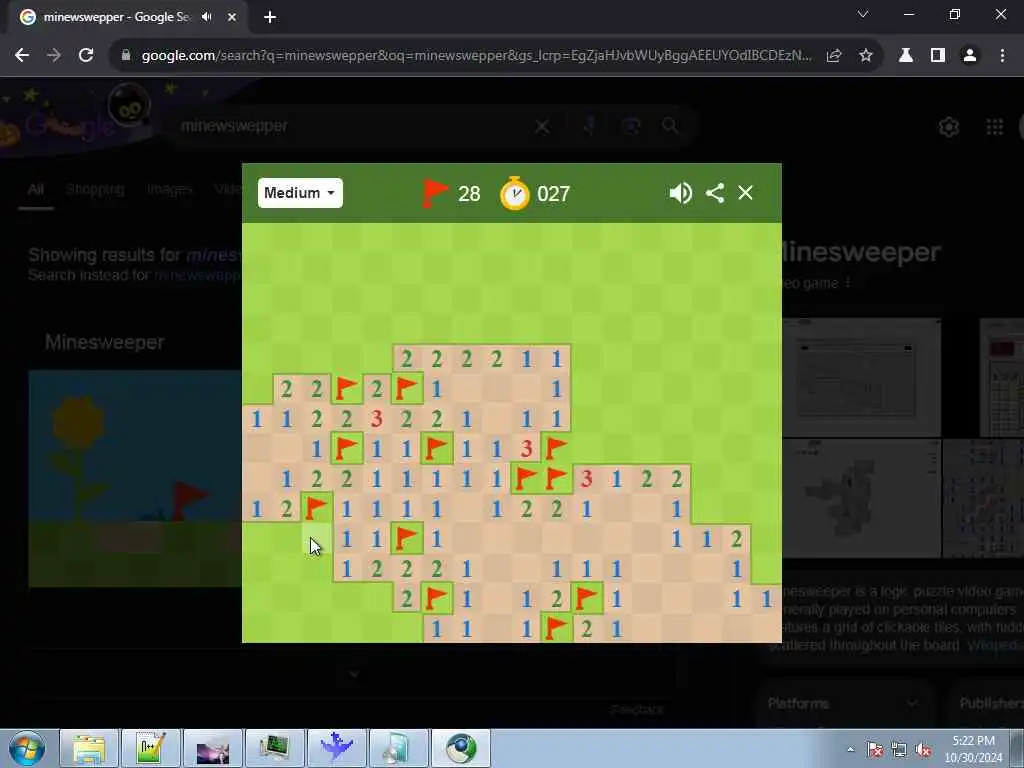Reload the current page

coord(86,56)
